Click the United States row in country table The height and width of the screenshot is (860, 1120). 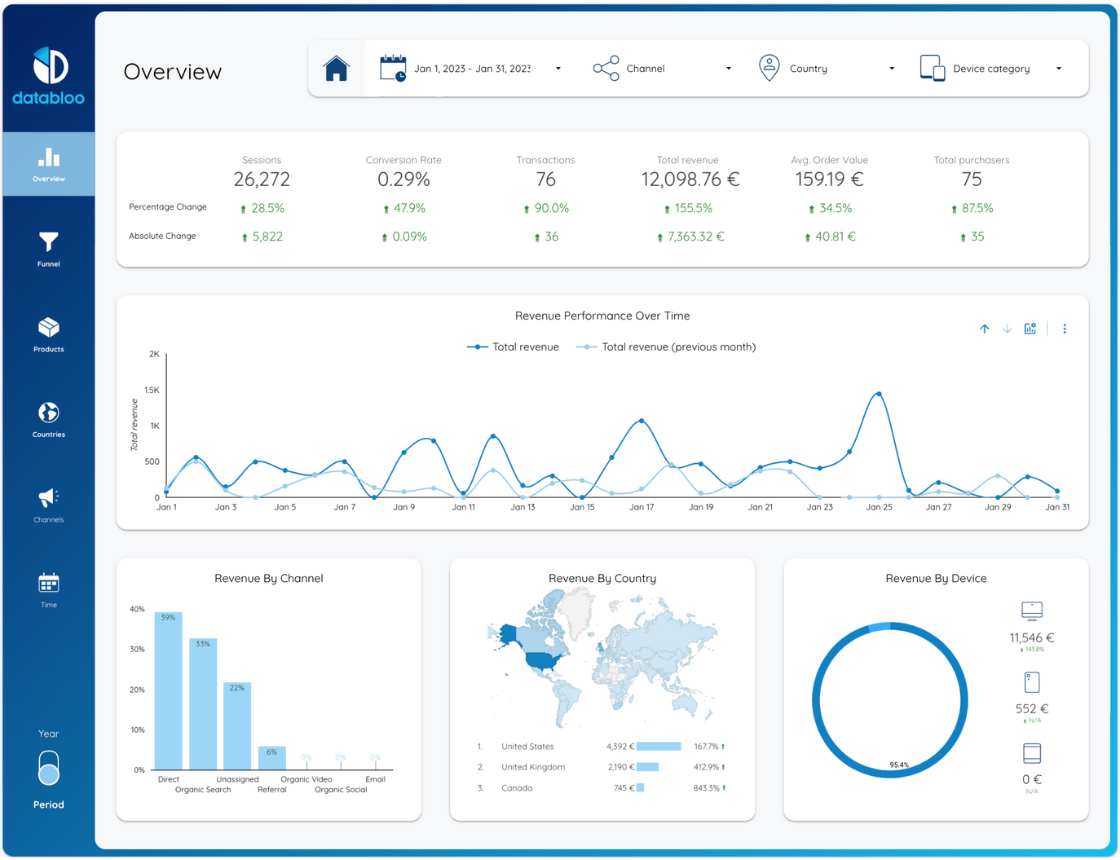coord(601,746)
